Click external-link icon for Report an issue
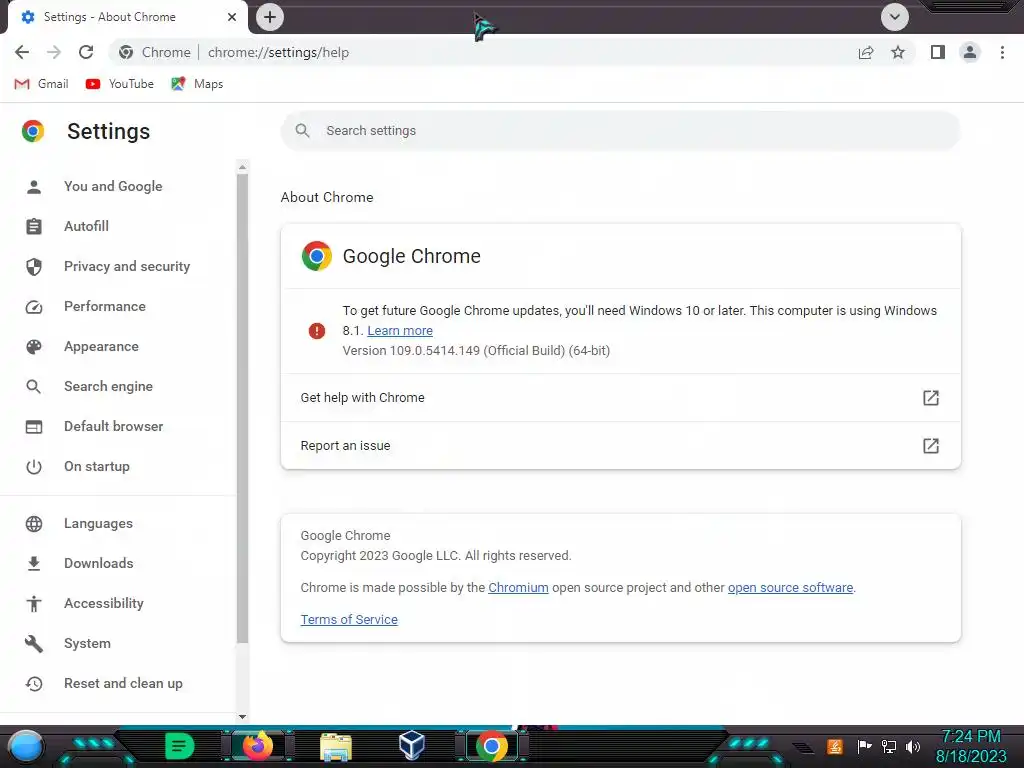This screenshot has width=1024, height=768. tap(931, 445)
